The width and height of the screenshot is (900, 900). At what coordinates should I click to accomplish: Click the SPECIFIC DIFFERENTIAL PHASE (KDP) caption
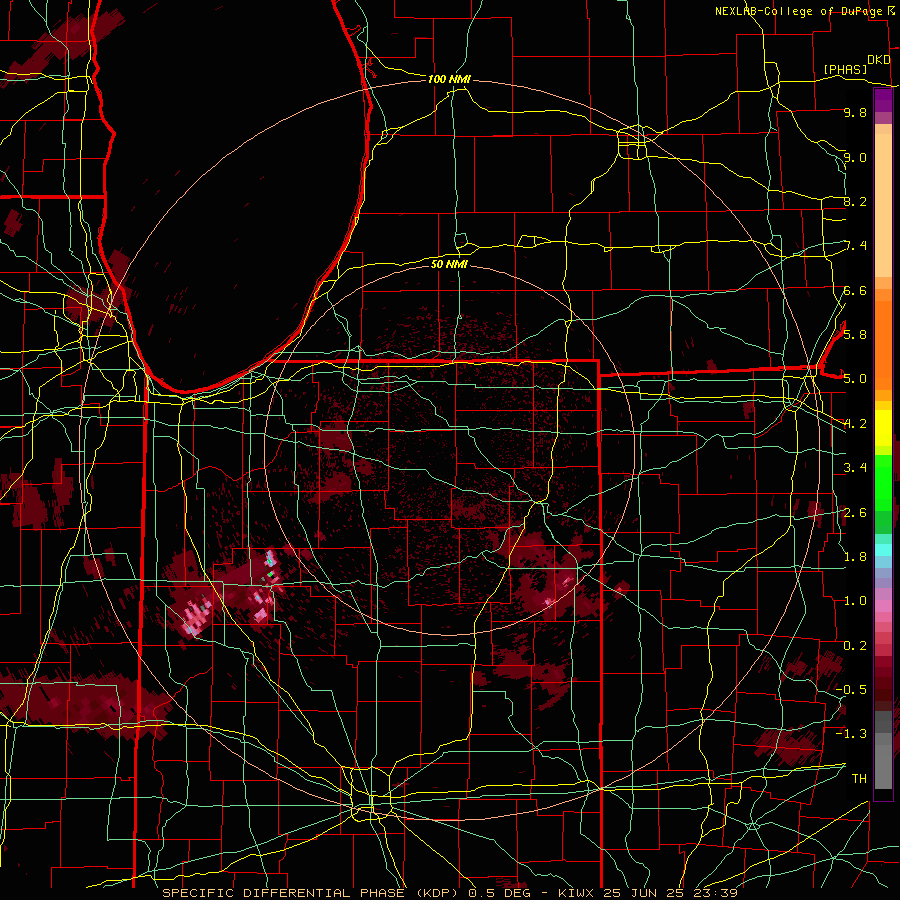[x=312, y=893]
